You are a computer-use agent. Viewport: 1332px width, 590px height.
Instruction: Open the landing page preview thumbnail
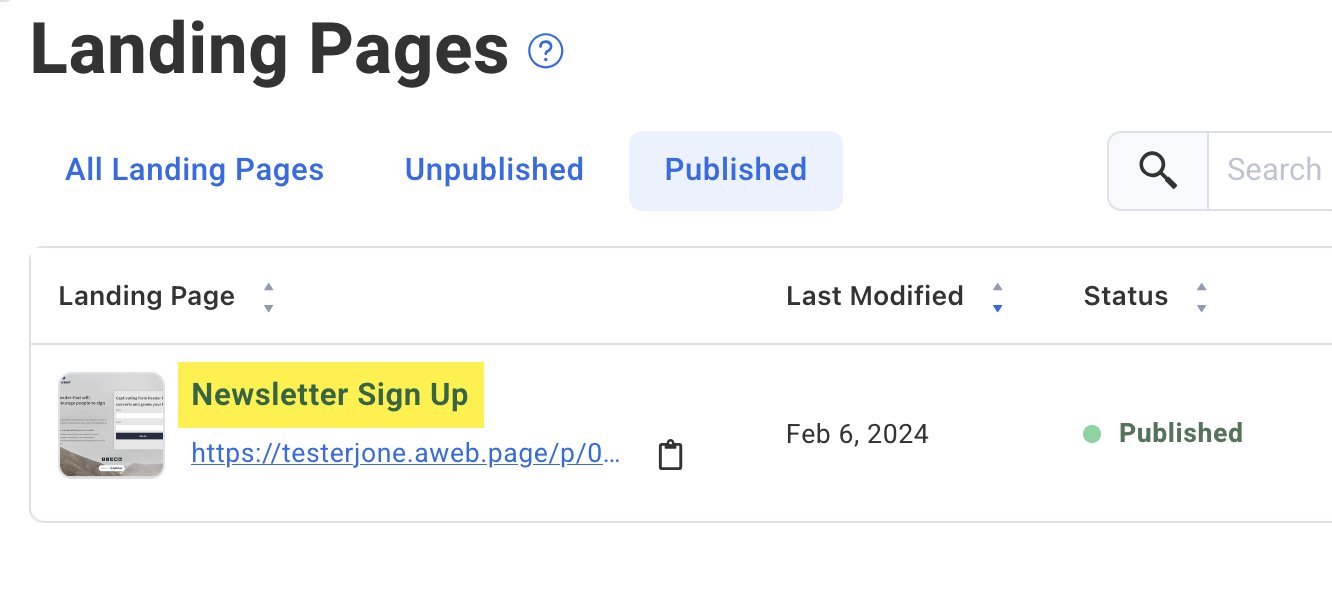tap(111, 424)
